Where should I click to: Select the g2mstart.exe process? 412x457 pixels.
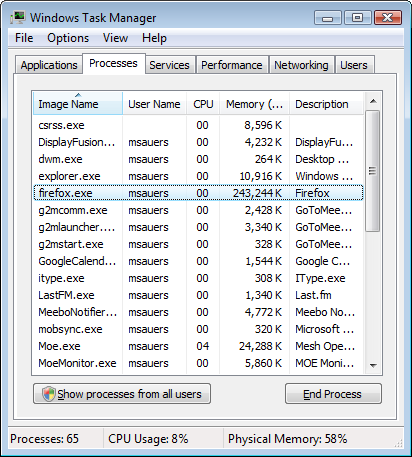pos(198,244)
